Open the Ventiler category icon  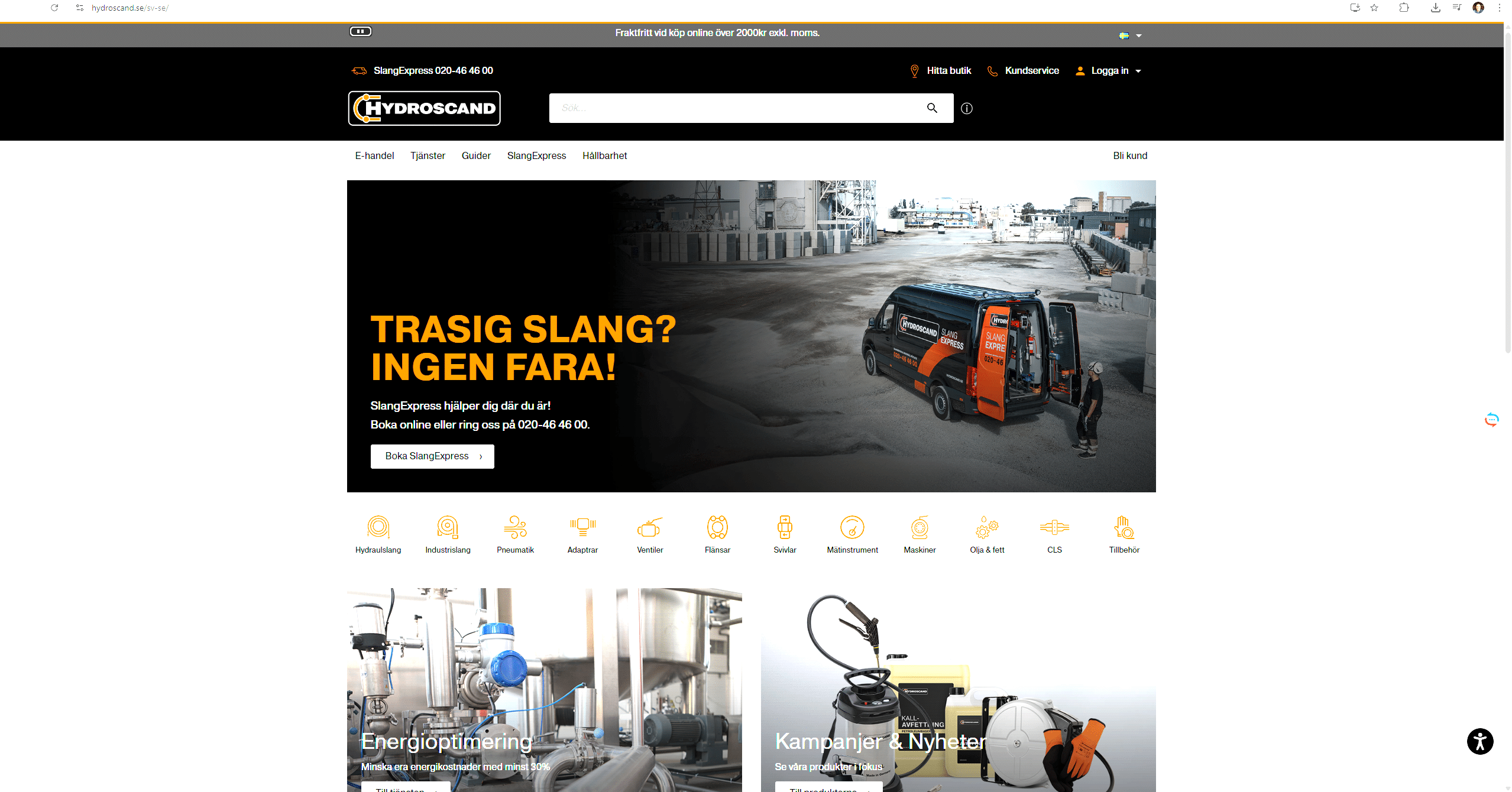649,527
